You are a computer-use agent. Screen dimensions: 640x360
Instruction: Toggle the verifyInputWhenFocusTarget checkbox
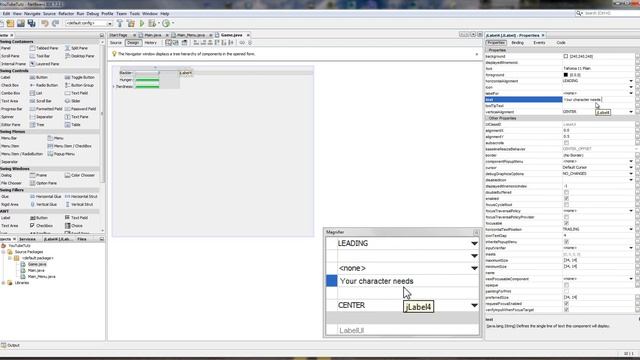click(x=566, y=310)
